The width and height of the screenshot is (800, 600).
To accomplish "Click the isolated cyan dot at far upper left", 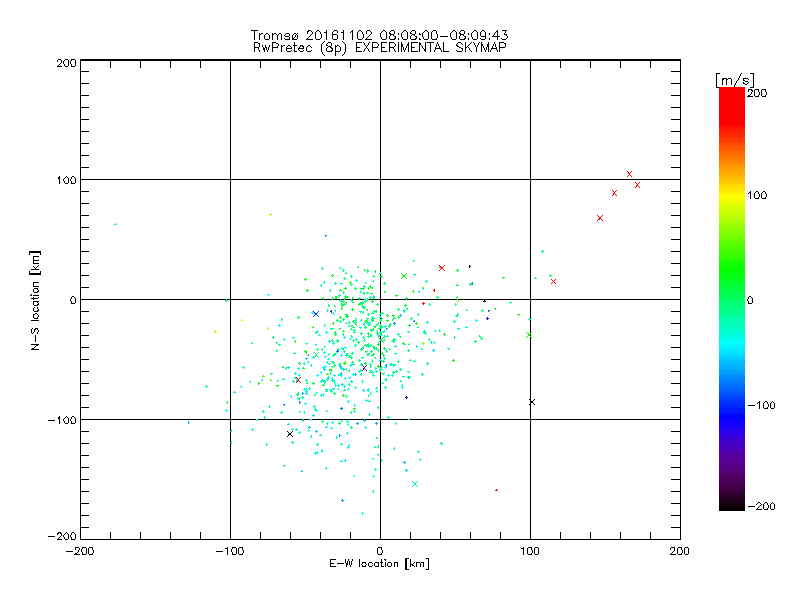I will click(x=115, y=224).
